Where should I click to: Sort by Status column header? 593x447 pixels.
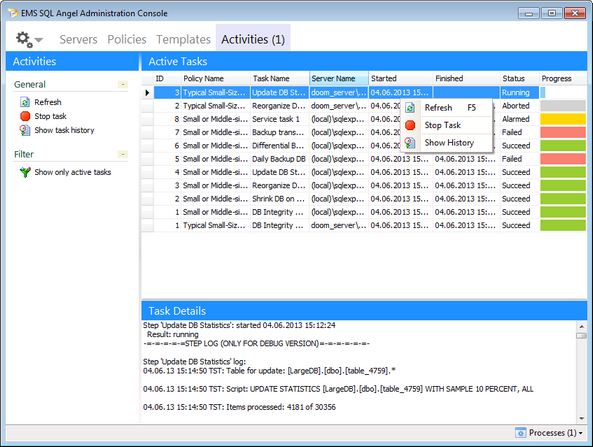click(520, 78)
